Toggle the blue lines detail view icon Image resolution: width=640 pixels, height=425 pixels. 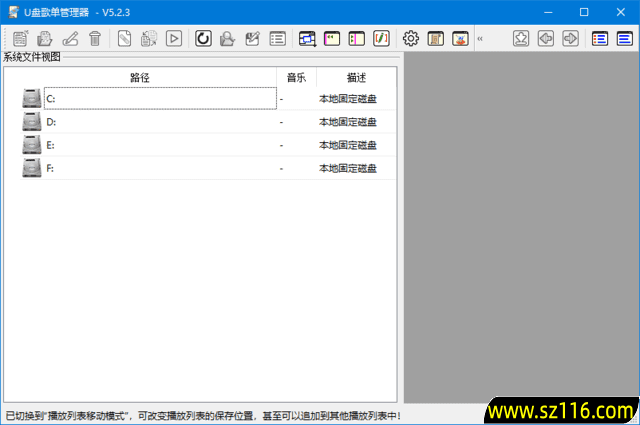(x=625, y=38)
